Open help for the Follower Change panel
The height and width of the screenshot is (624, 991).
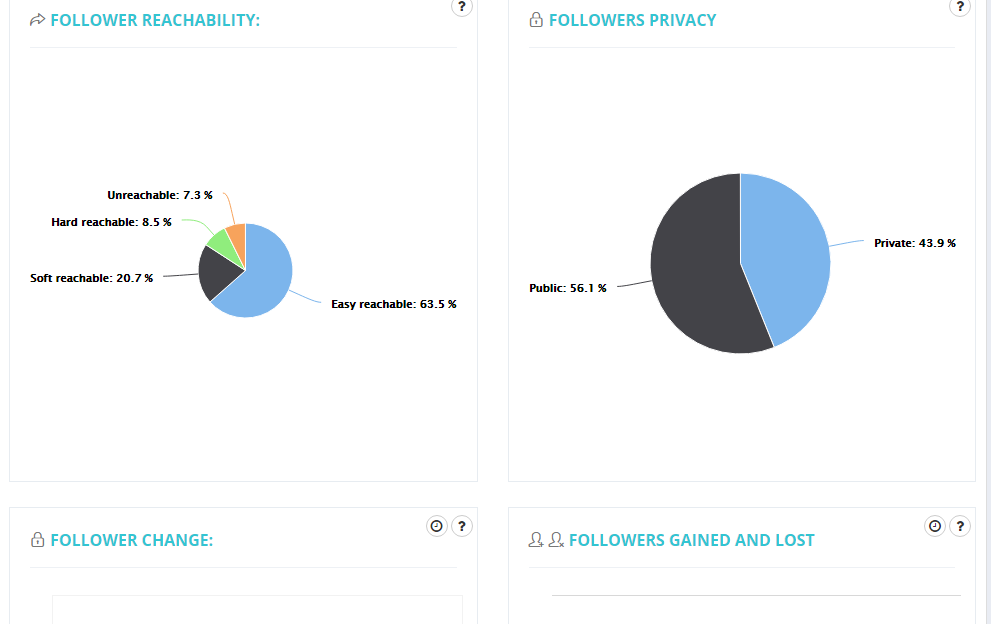461,525
